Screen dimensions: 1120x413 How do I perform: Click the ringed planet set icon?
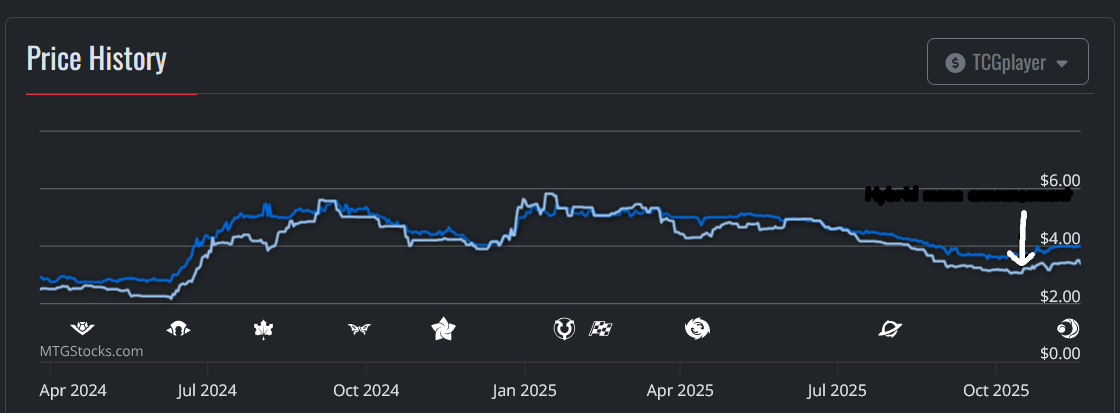(x=890, y=329)
